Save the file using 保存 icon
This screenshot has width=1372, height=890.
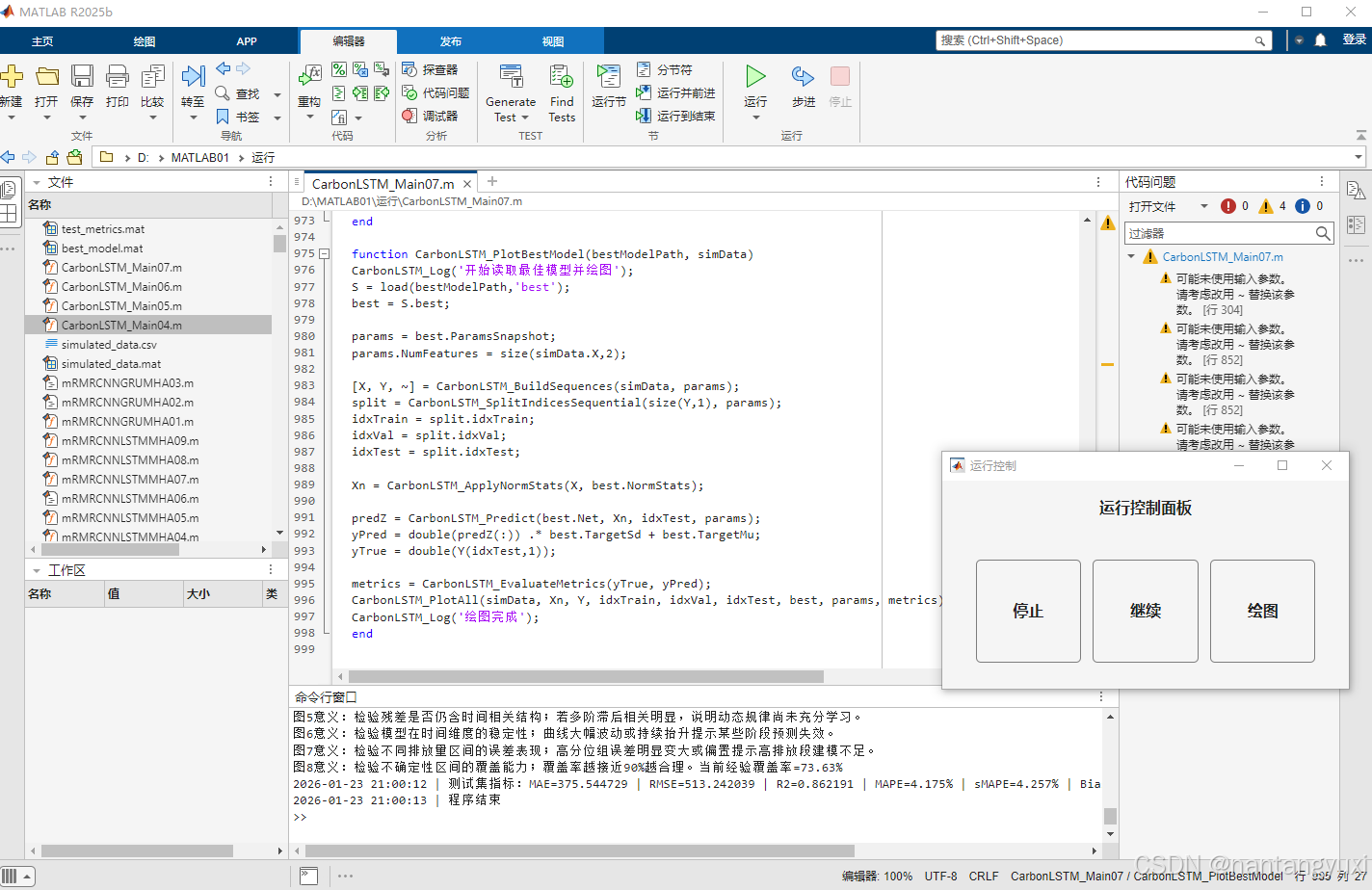[x=82, y=76]
